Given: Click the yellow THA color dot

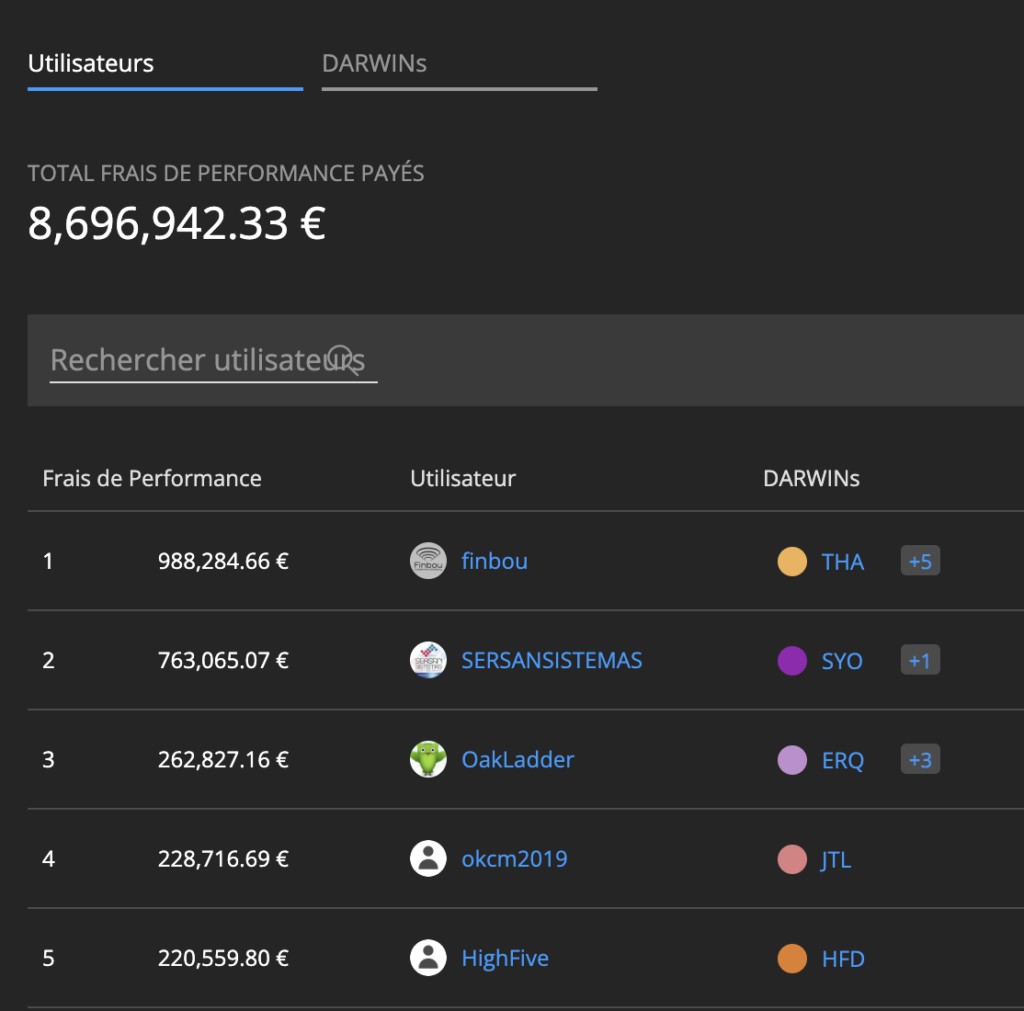Looking at the screenshot, I should click(792, 562).
